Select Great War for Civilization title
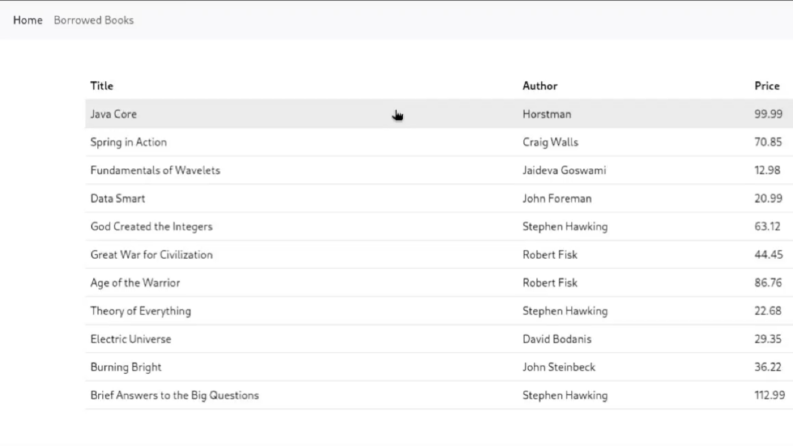793x446 pixels. tap(151, 255)
